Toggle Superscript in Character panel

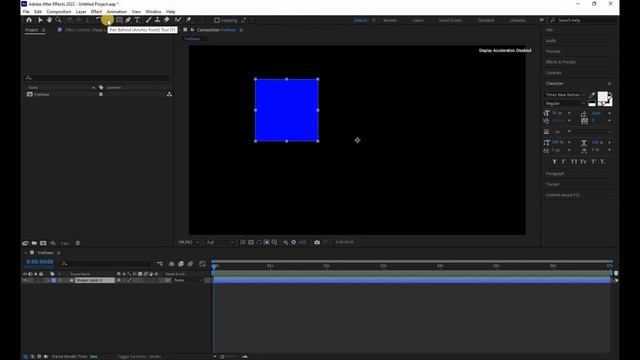point(593,162)
